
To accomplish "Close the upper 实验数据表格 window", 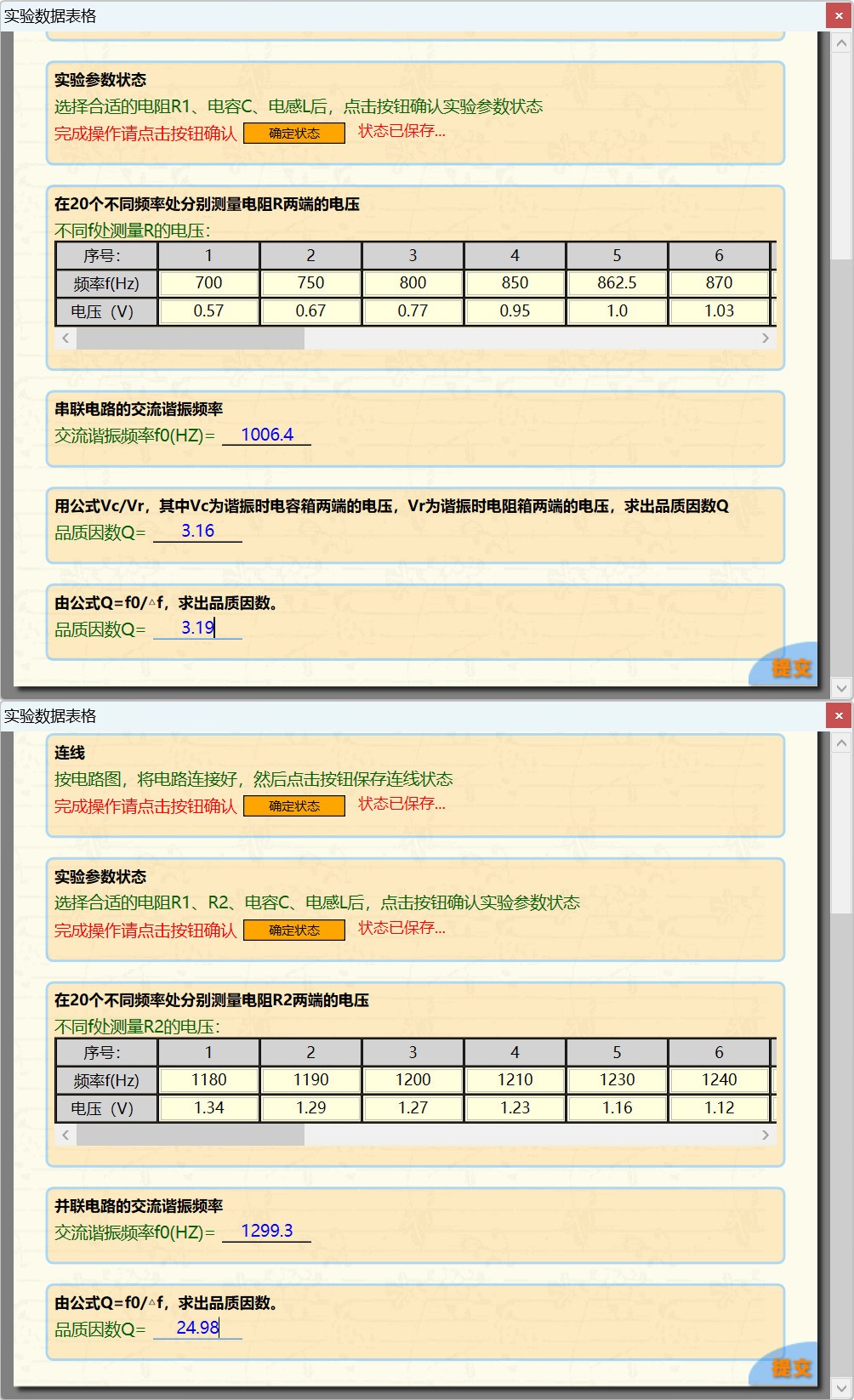I will (839, 16).
